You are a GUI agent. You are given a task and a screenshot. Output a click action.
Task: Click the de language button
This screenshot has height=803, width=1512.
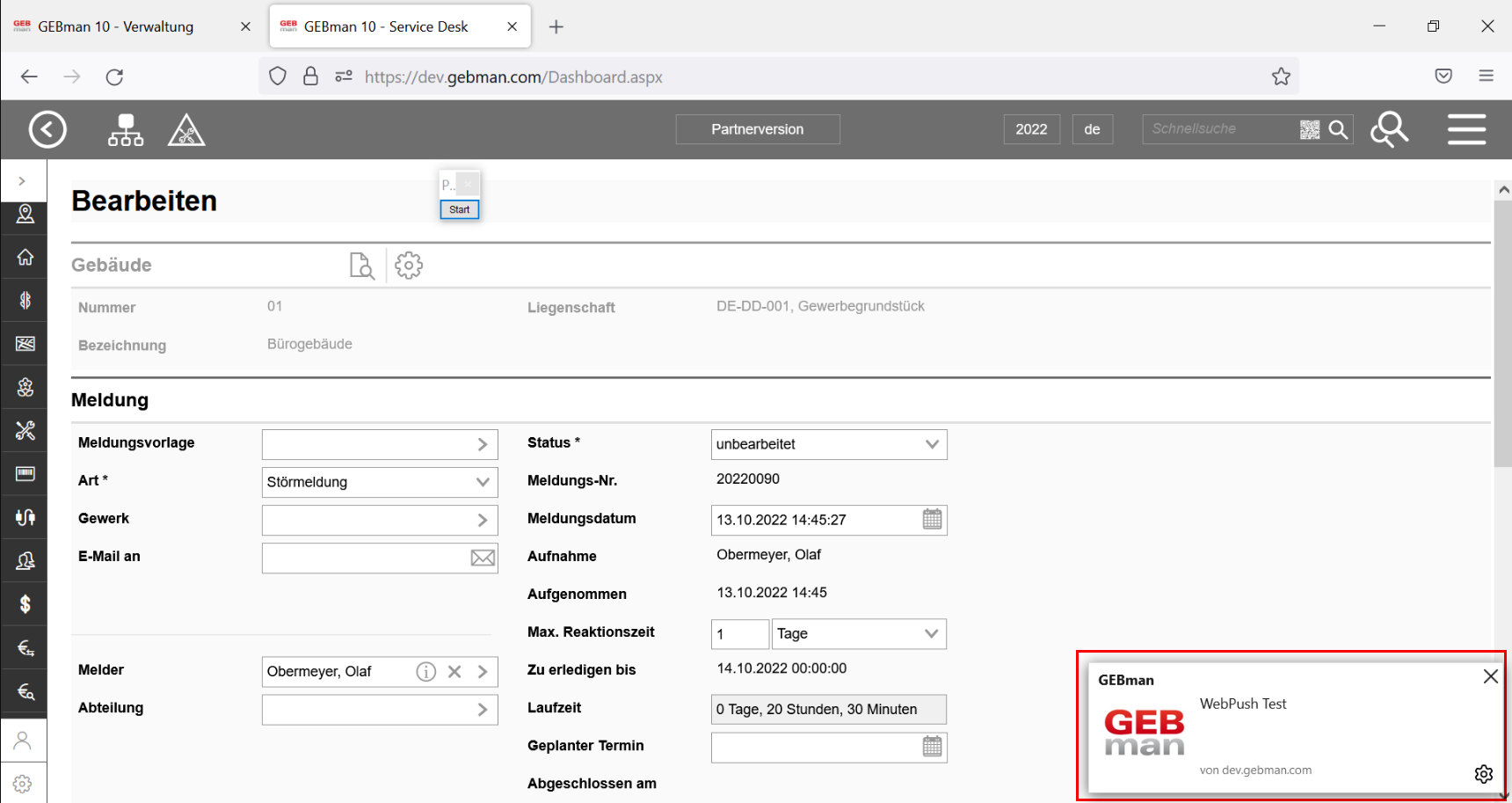[1093, 129]
